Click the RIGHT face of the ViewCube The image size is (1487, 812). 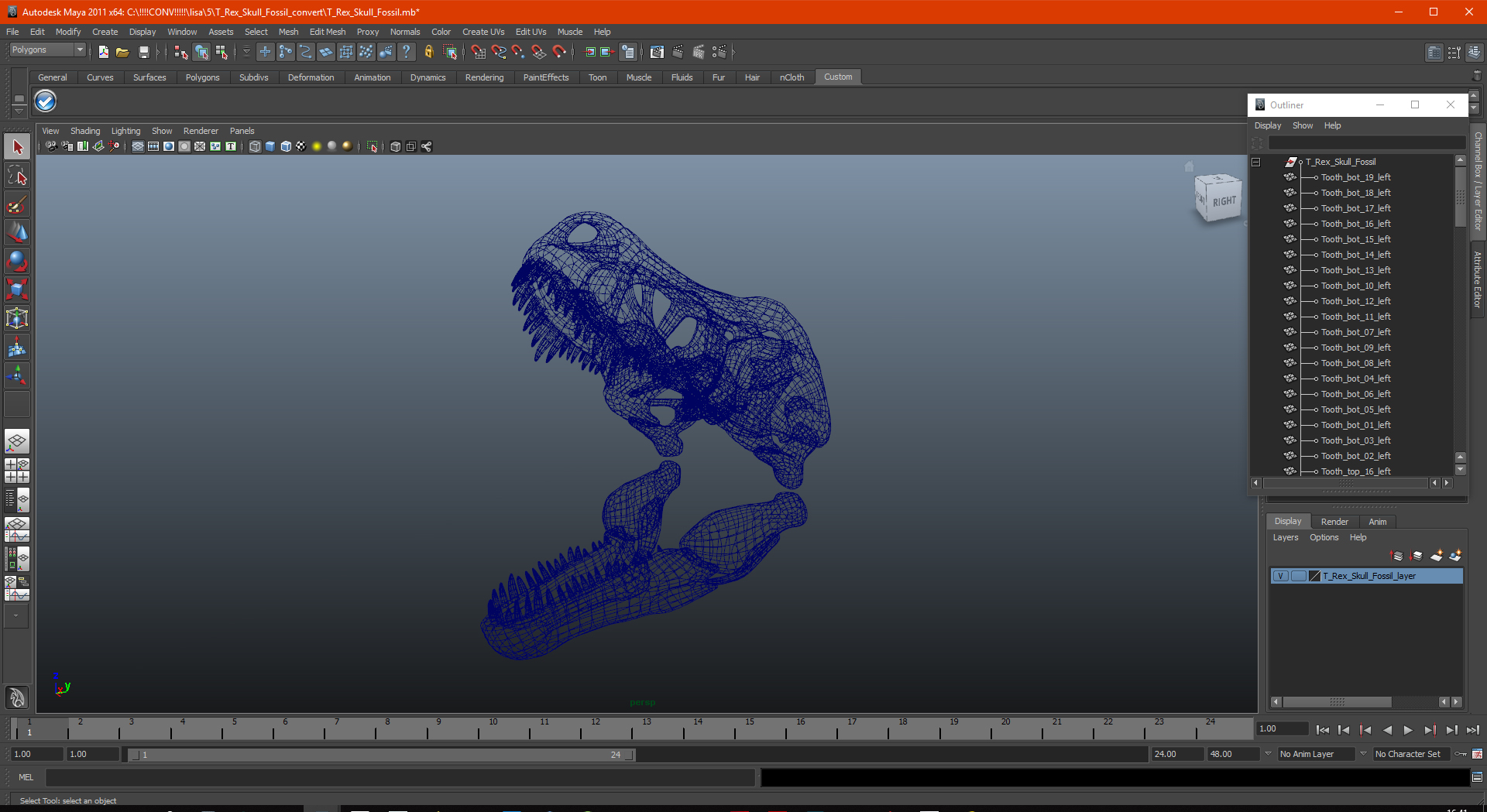1224,201
